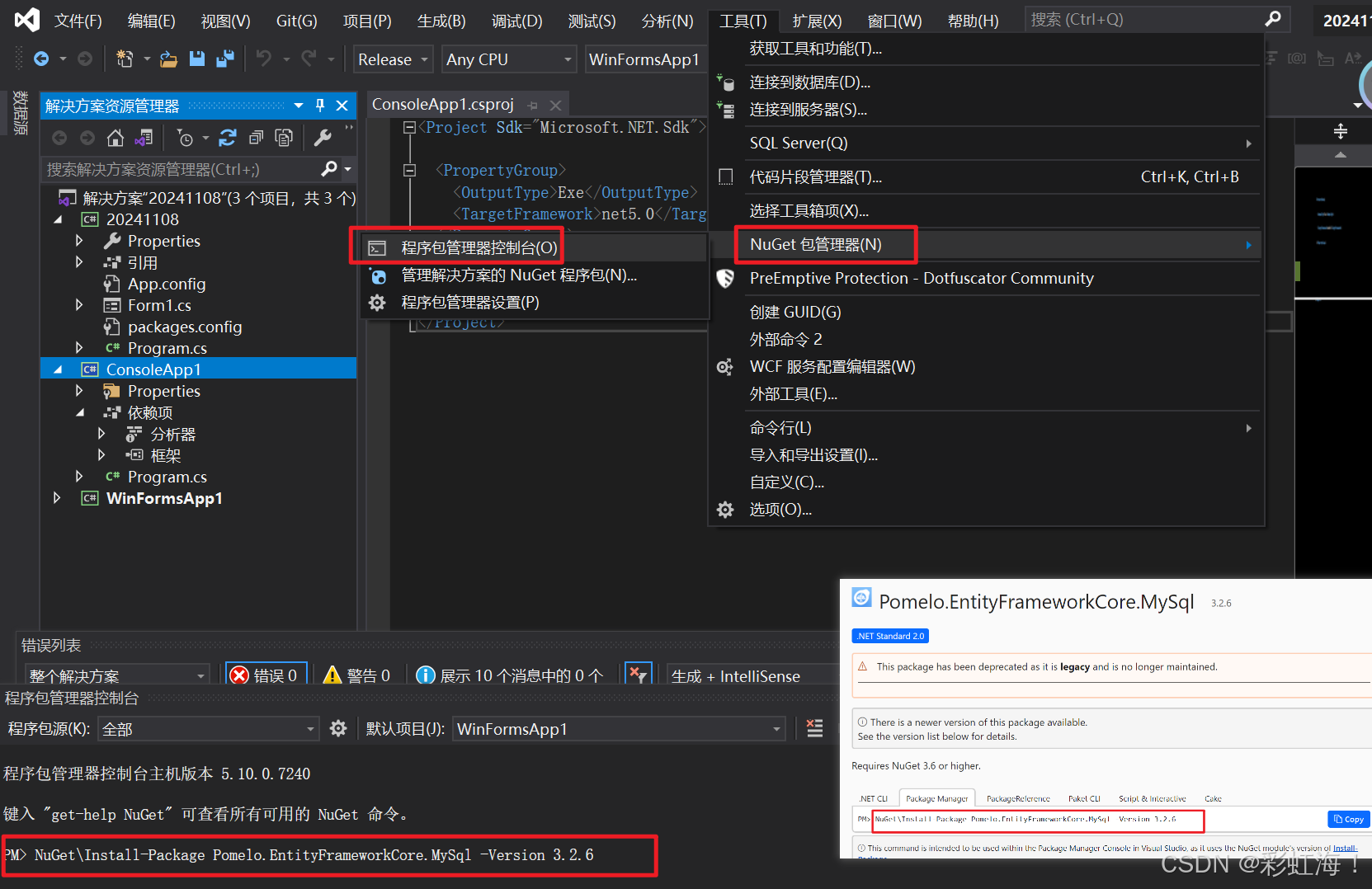Close the ConsoleApp1.csproj tab

(x=555, y=106)
